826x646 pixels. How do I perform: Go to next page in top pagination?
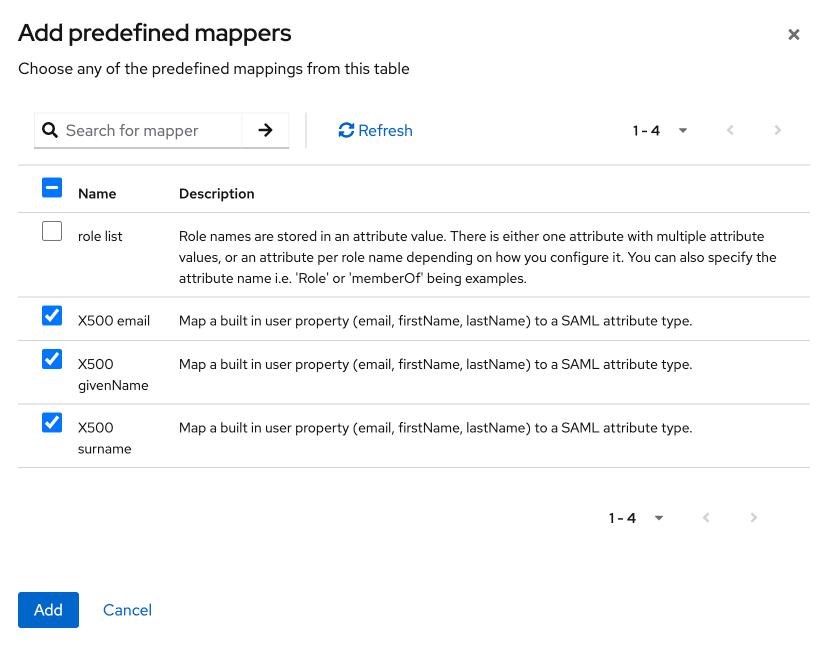coord(777,130)
